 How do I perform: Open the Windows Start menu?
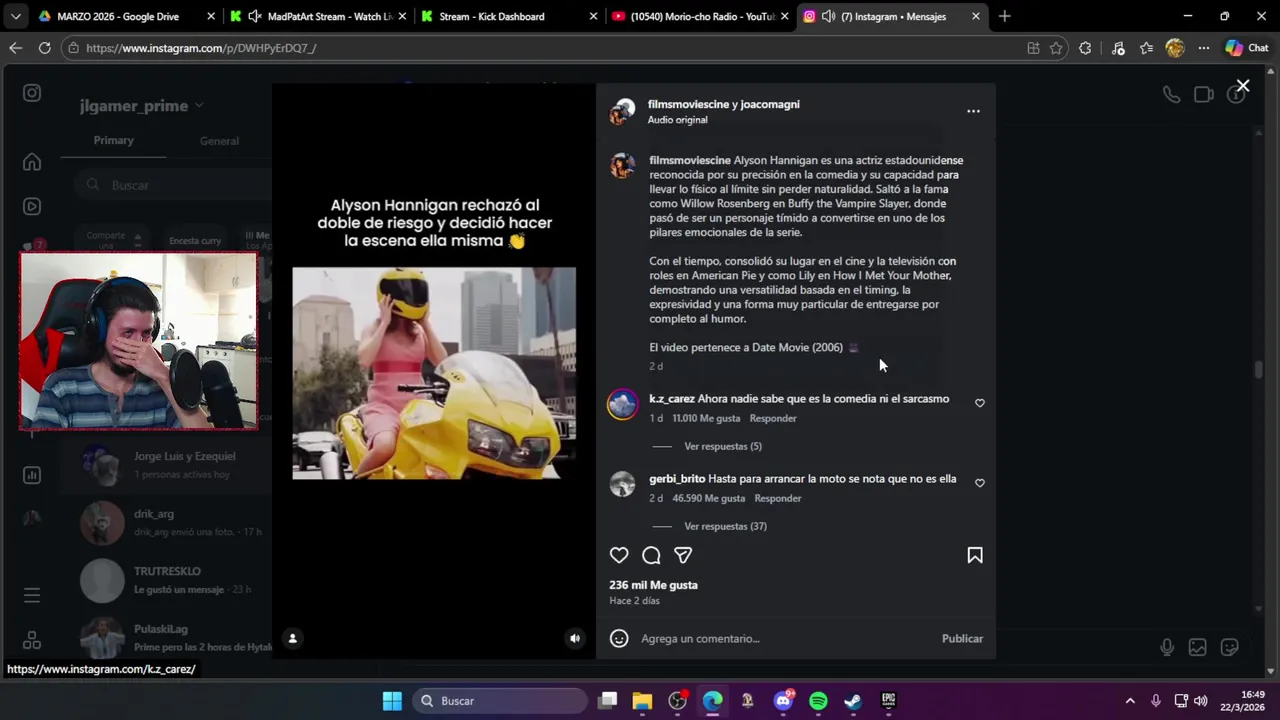point(392,701)
